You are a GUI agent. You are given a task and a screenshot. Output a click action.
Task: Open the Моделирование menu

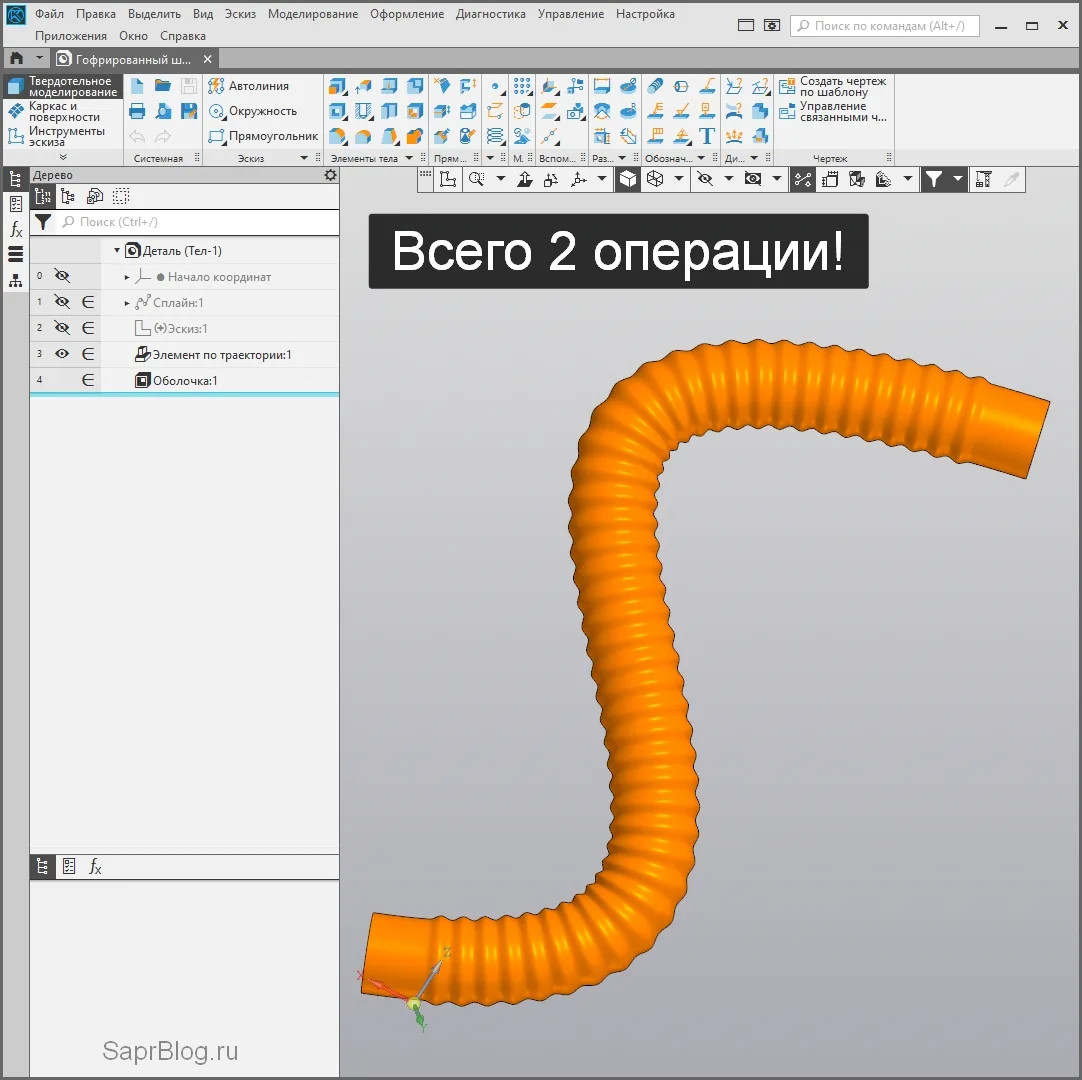[312, 14]
